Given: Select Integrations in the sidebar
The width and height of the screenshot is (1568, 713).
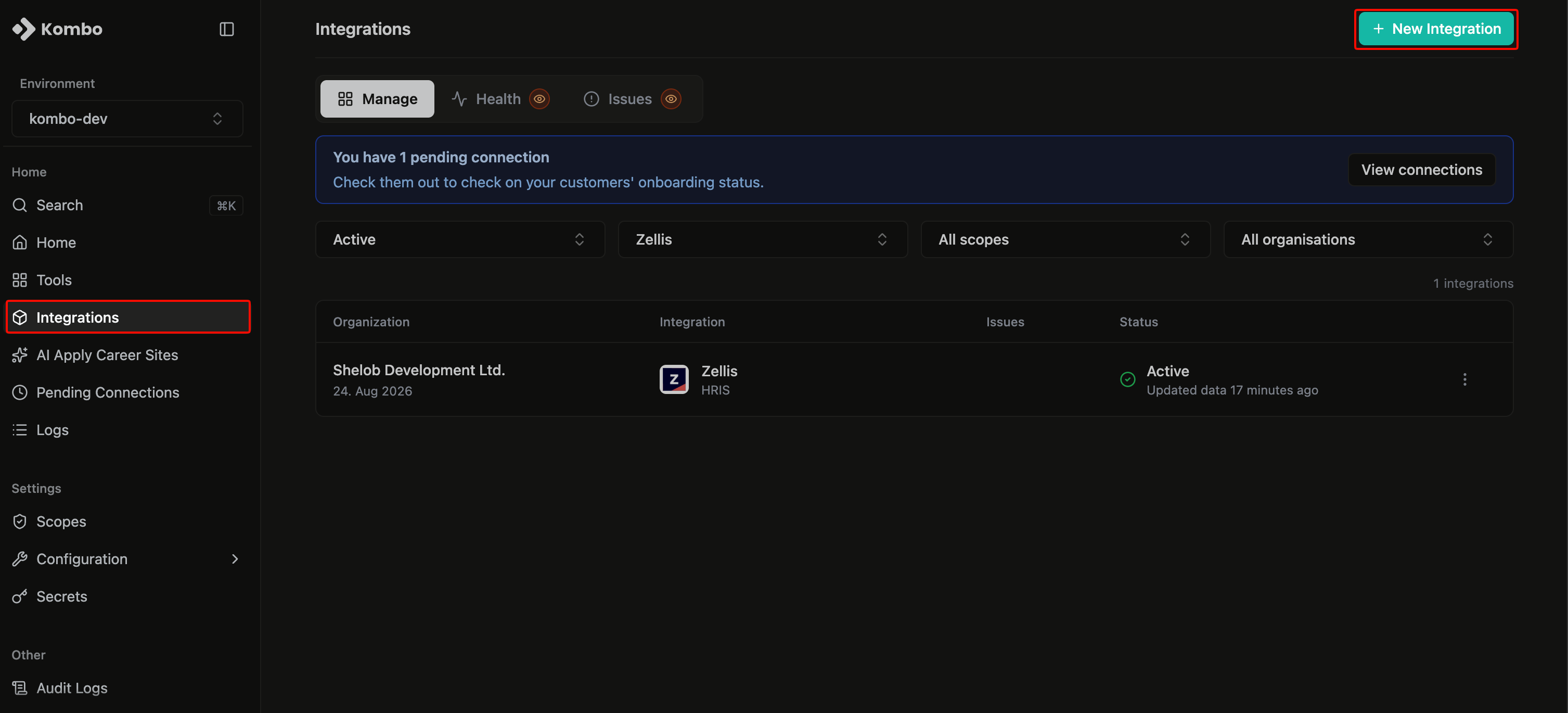Looking at the screenshot, I should click(128, 317).
